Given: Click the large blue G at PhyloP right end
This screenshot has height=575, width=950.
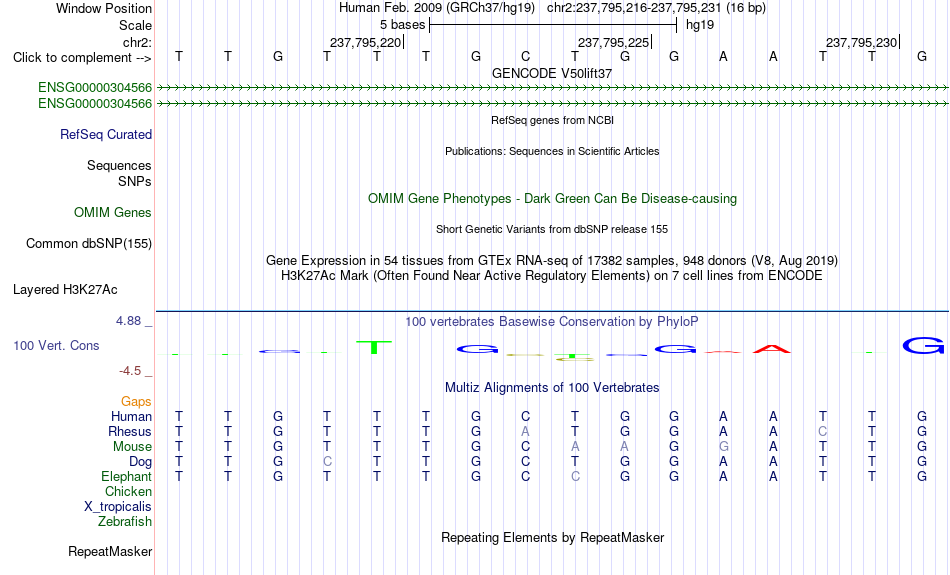Looking at the screenshot, I should [x=923, y=346].
